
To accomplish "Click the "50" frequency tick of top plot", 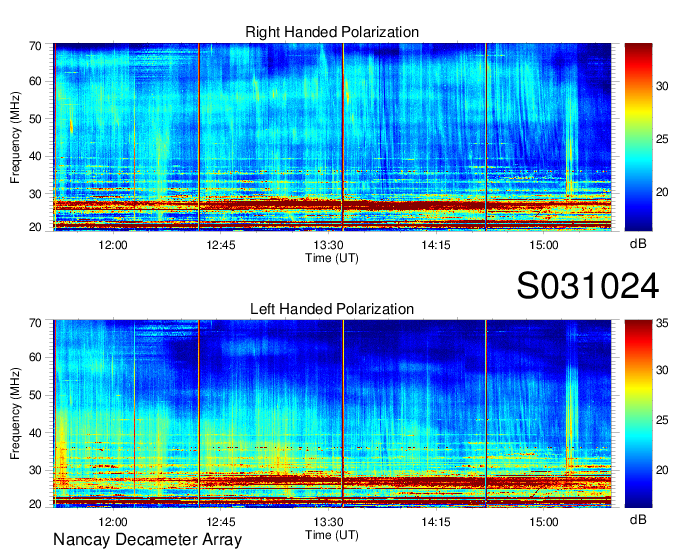I will (x=35, y=119).
